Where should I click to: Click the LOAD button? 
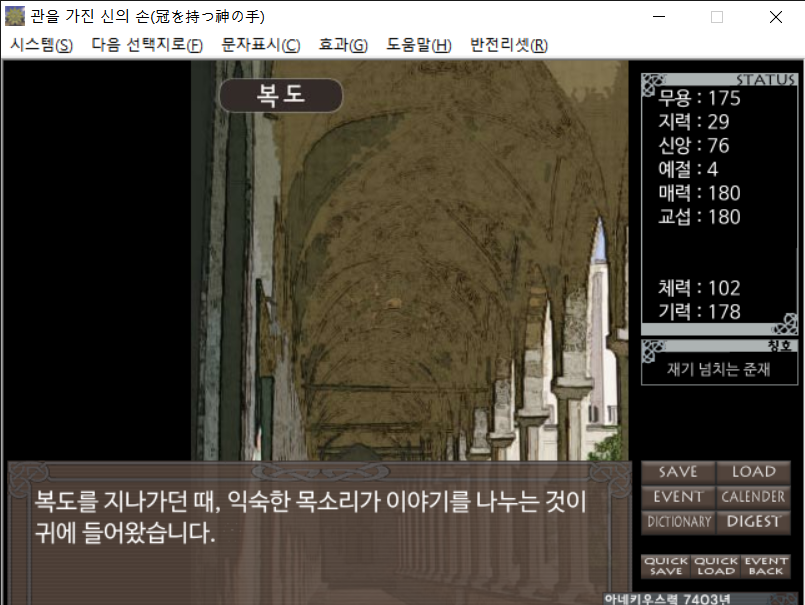(753, 472)
